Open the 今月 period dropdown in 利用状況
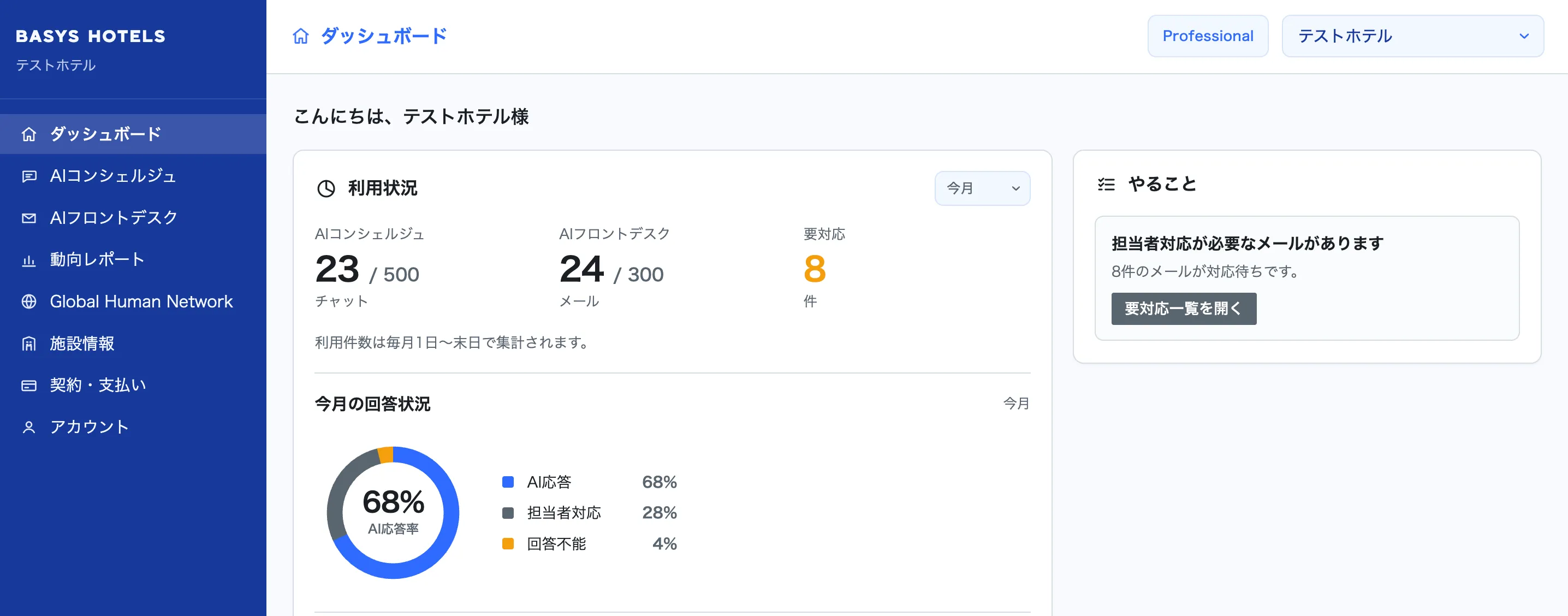The image size is (1568, 616). tap(982, 189)
